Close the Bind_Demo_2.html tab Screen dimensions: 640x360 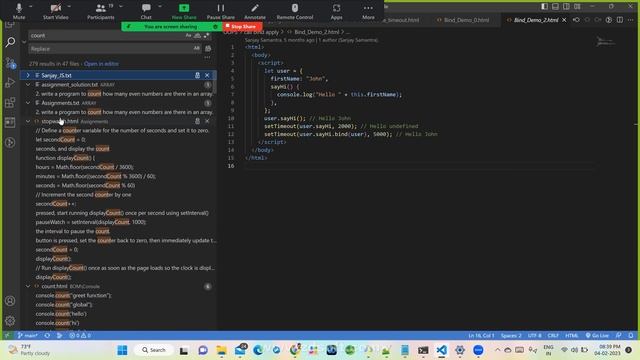point(564,20)
